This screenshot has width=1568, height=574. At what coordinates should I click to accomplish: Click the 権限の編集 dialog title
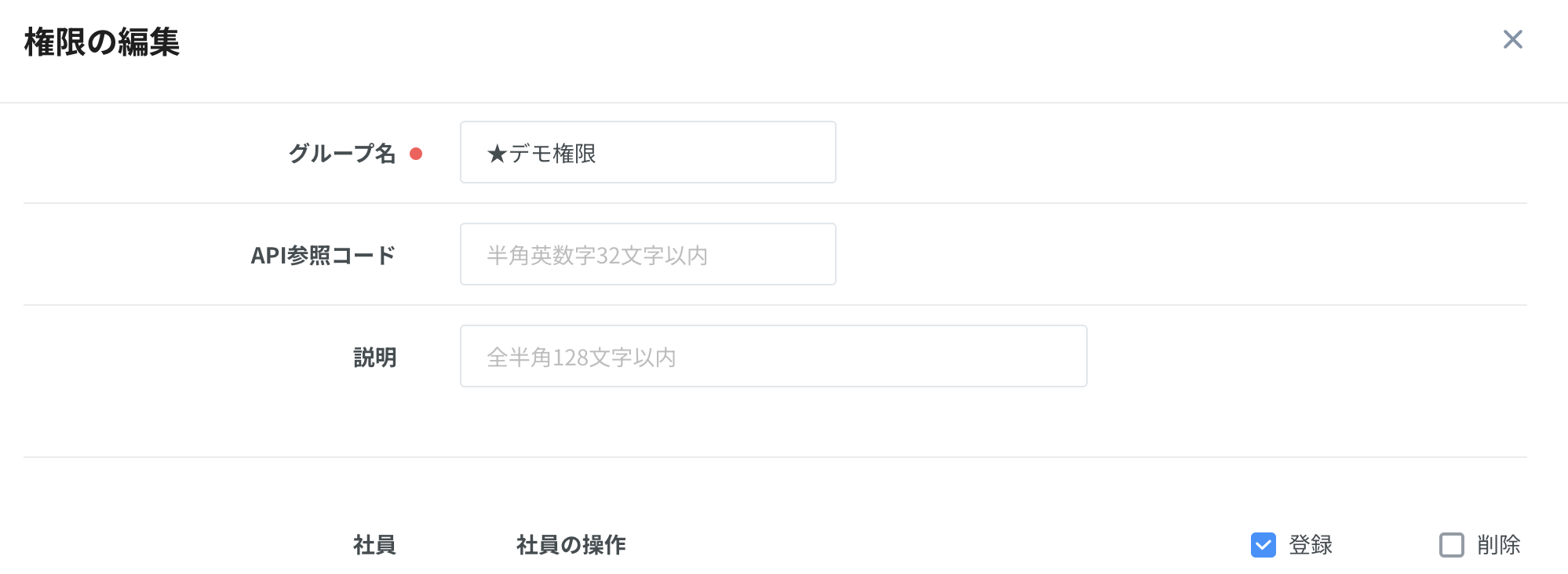102,42
